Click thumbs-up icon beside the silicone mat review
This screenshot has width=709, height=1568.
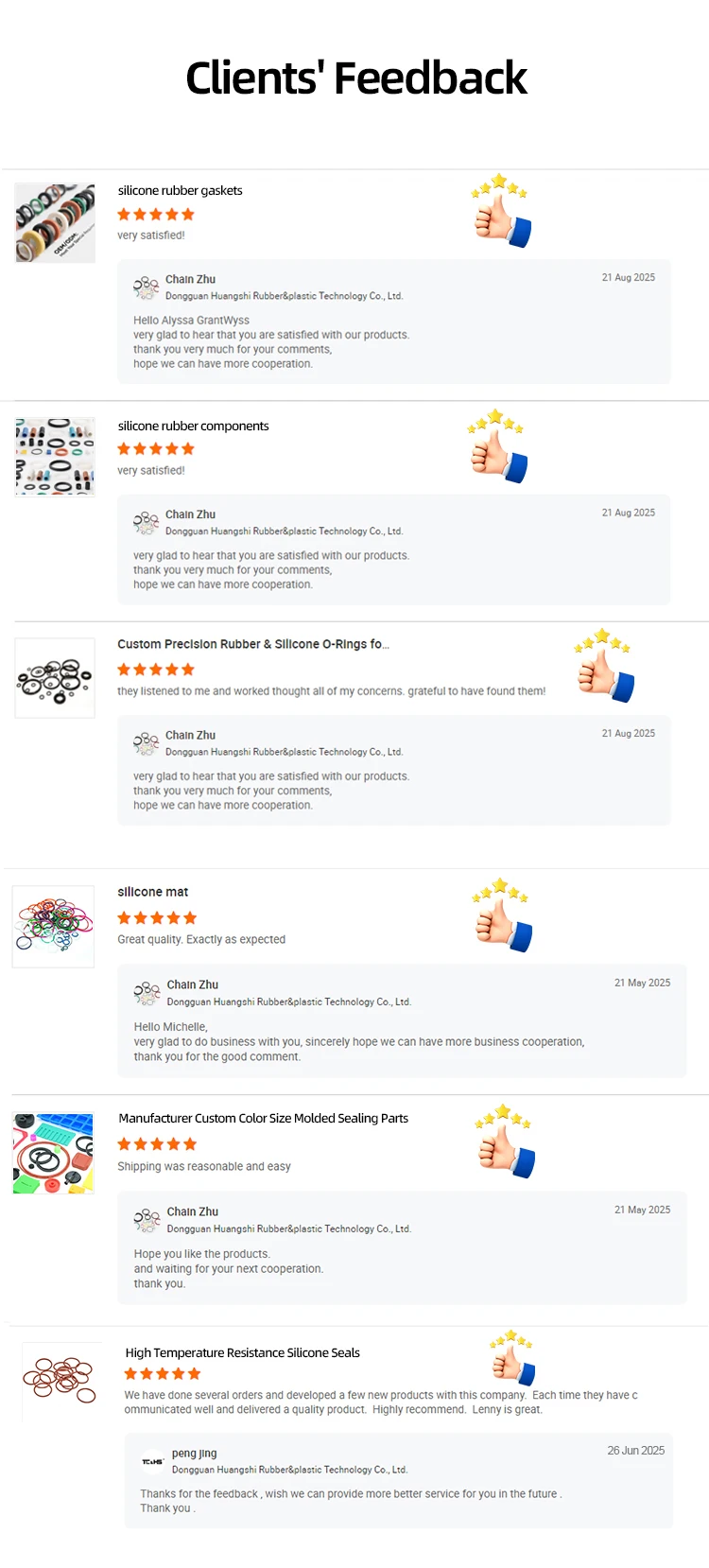tap(501, 916)
